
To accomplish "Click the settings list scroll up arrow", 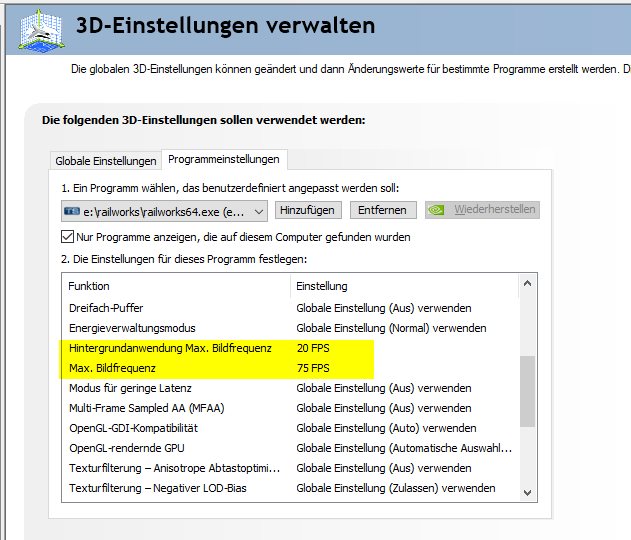I will coord(528,283).
